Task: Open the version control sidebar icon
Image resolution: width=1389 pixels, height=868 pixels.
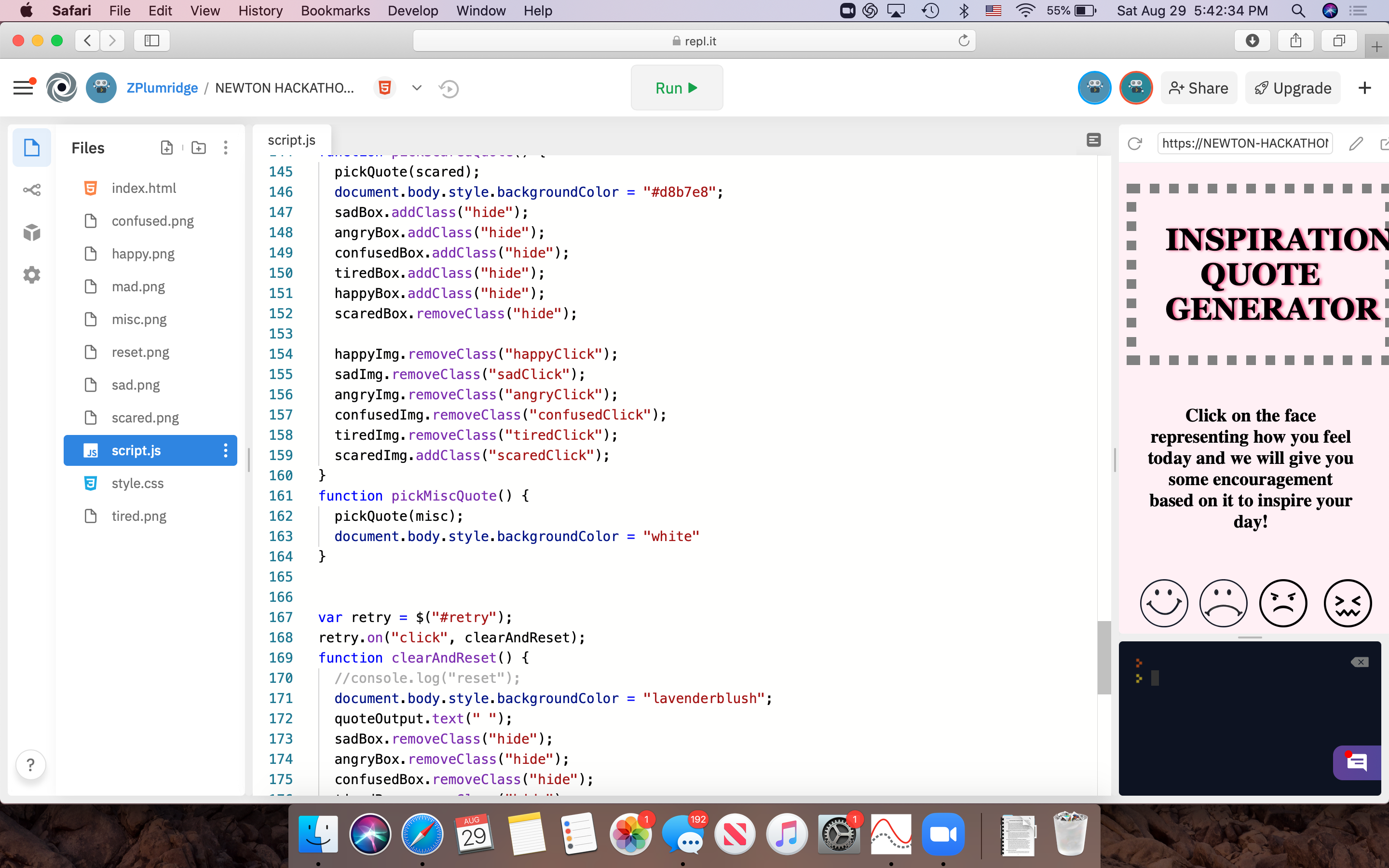Action: point(31,190)
